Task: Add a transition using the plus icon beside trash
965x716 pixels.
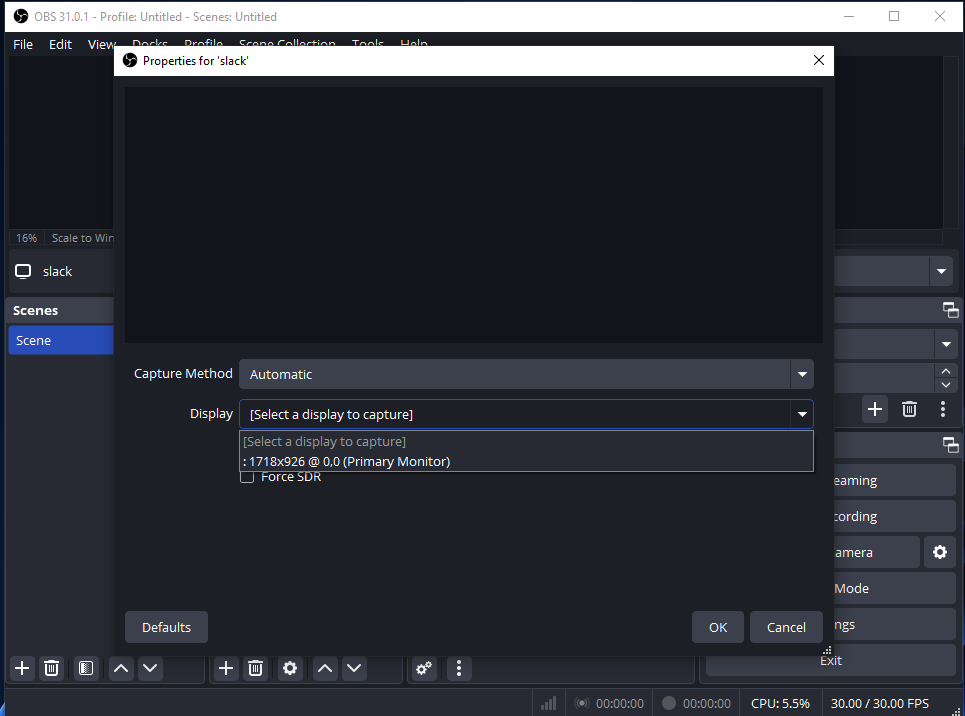Action: (x=875, y=409)
